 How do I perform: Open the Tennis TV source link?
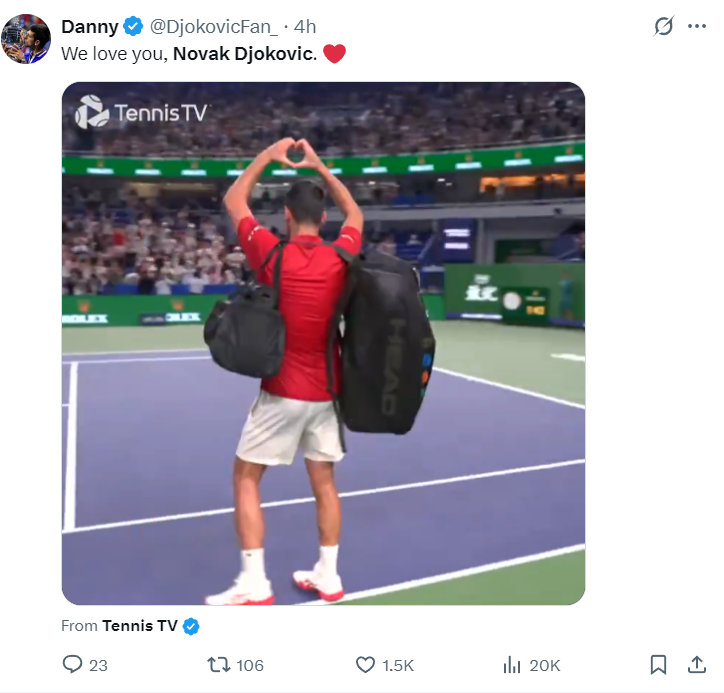coord(139,626)
